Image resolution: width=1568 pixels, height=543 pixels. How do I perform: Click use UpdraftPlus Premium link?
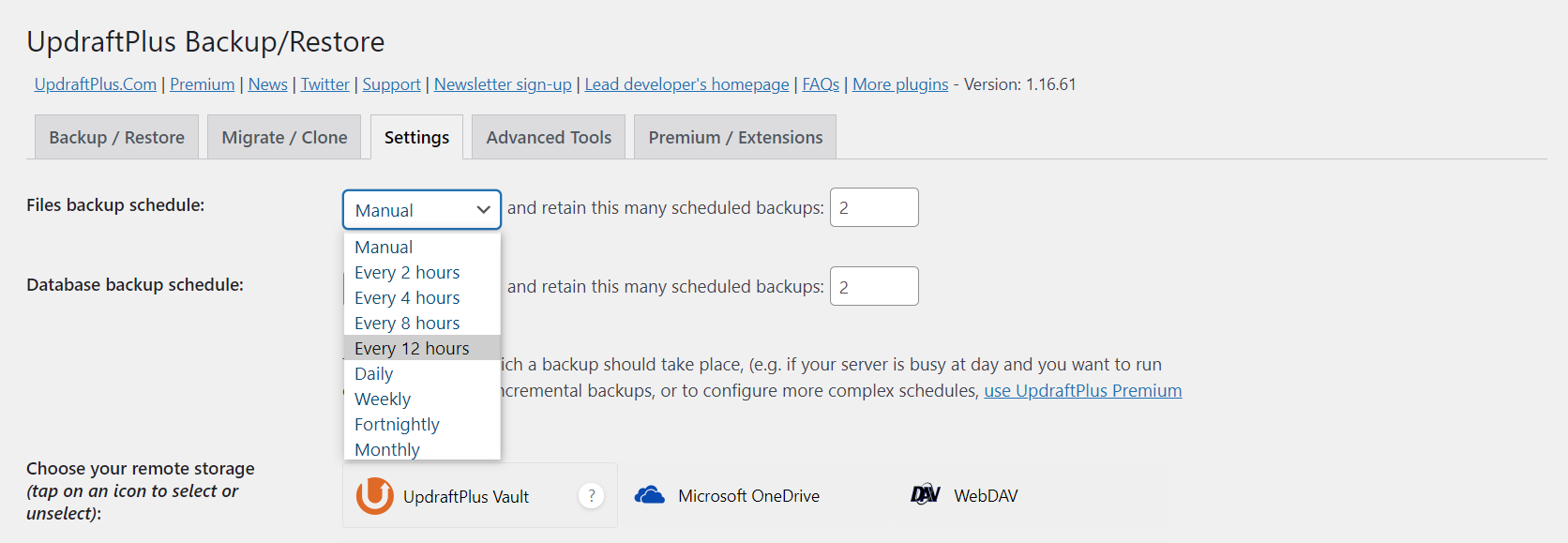(x=1083, y=390)
